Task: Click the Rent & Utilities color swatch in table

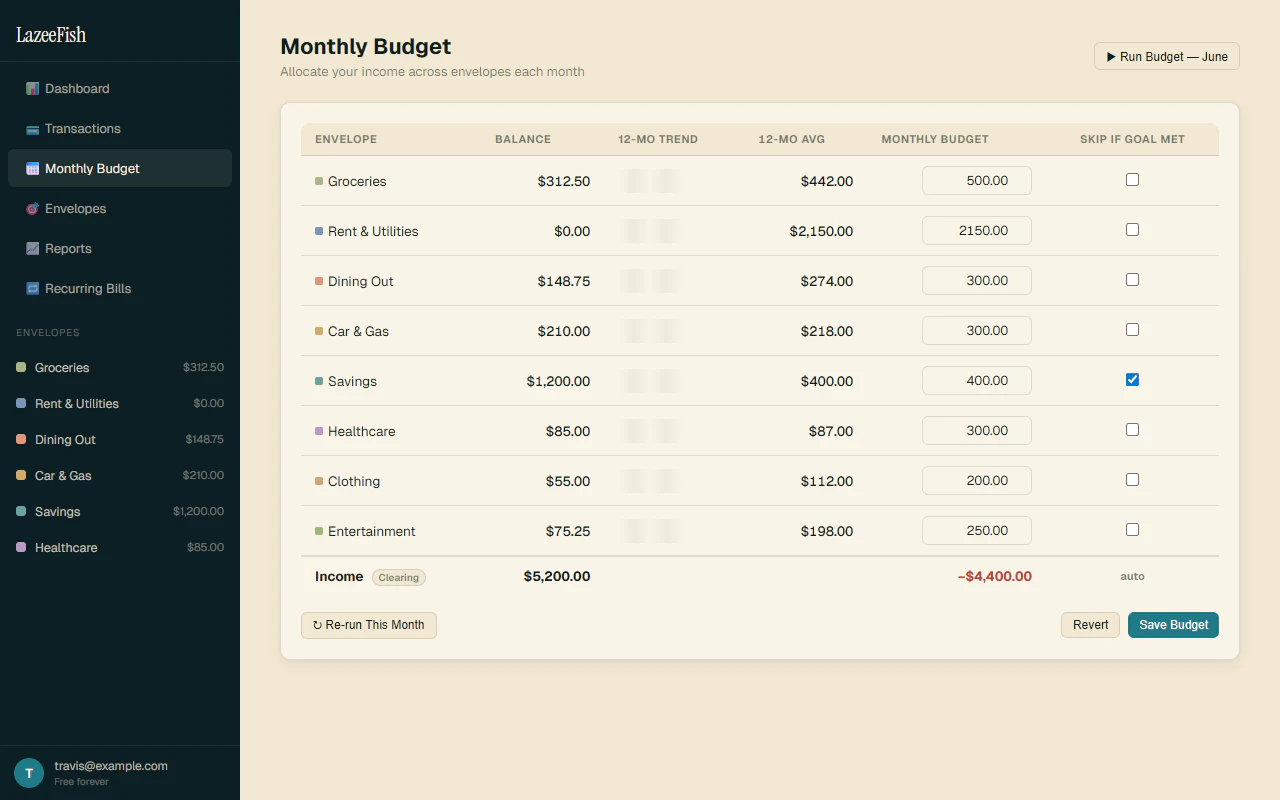Action: click(x=319, y=231)
